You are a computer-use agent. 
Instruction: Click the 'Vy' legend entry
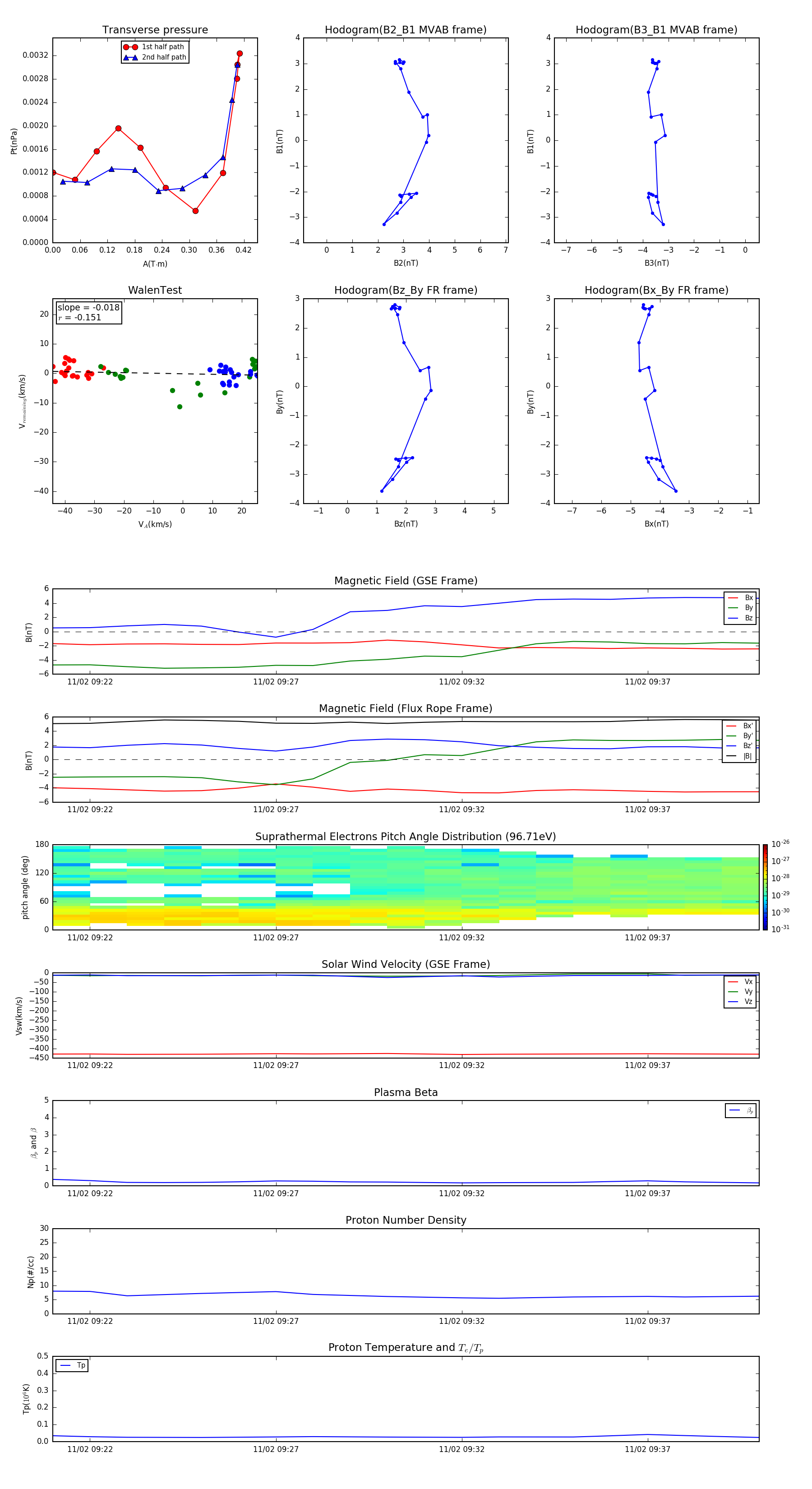(x=740, y=991)
